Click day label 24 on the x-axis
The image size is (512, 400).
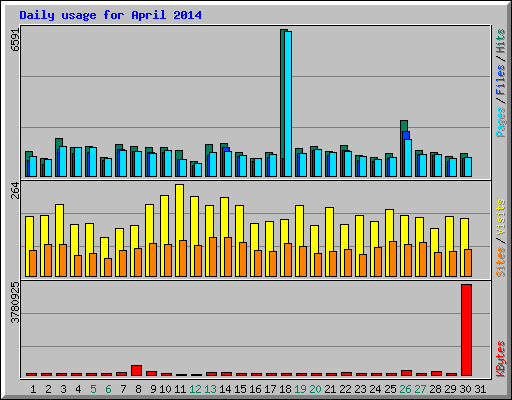point(375,389)
